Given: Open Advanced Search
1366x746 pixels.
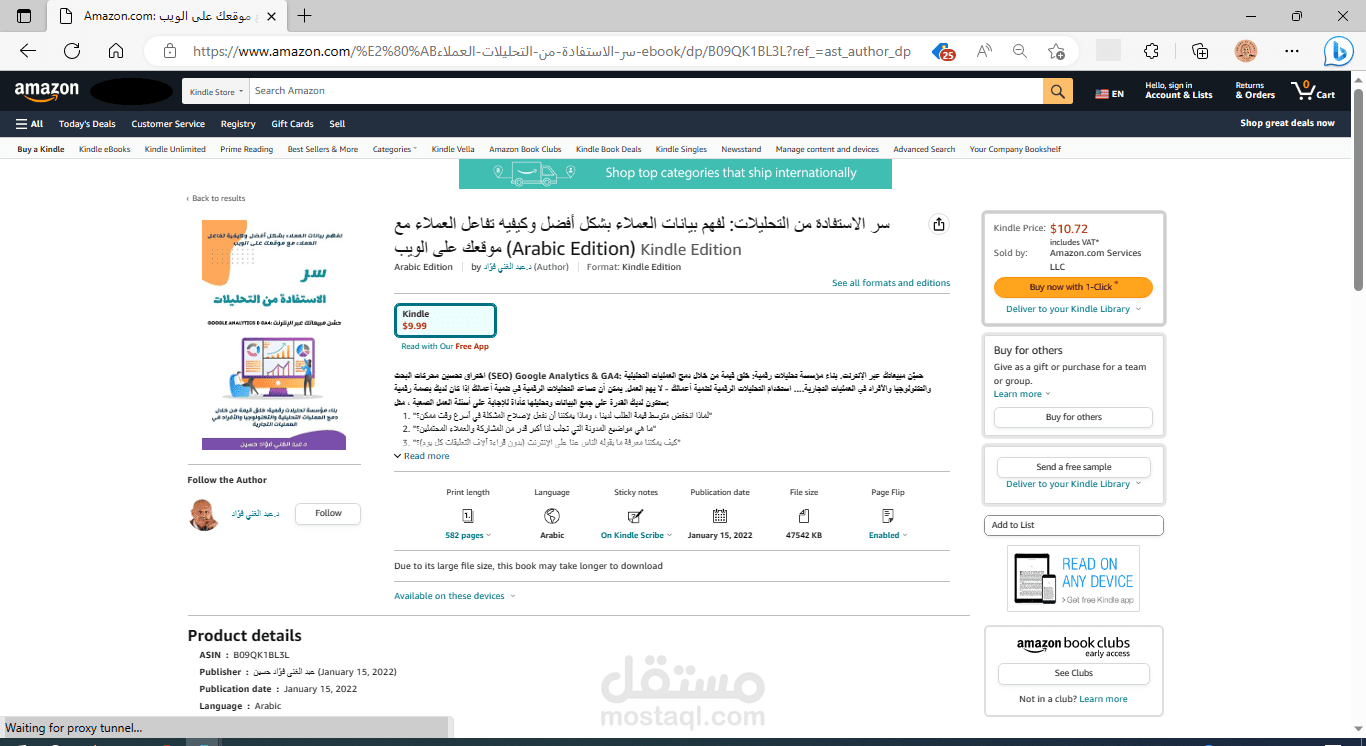Looking at the screenshot, I should pyautogui.click(x=924, y=149).
